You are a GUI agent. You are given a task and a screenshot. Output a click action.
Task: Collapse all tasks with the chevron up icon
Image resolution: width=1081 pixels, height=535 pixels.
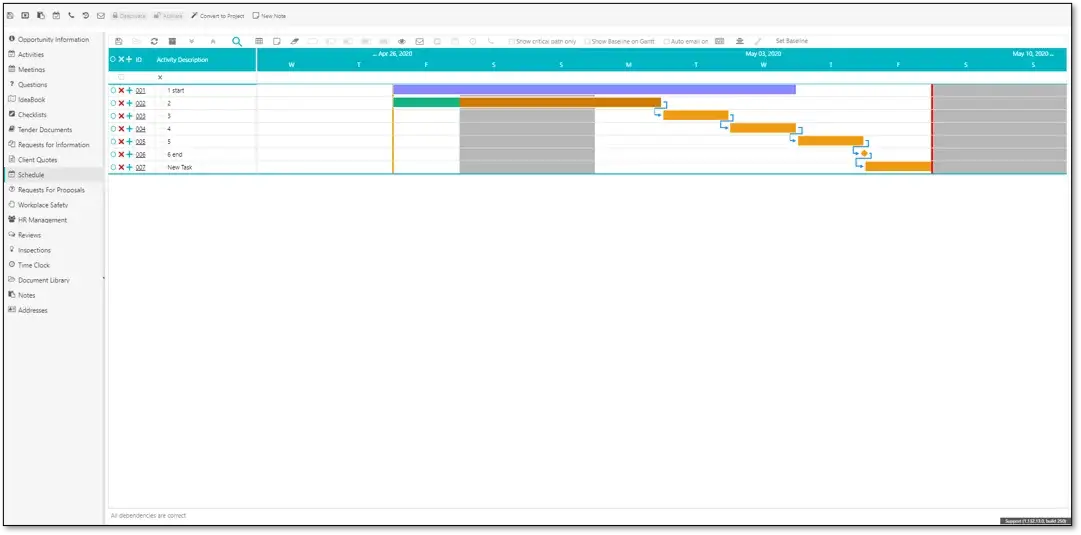212,41
